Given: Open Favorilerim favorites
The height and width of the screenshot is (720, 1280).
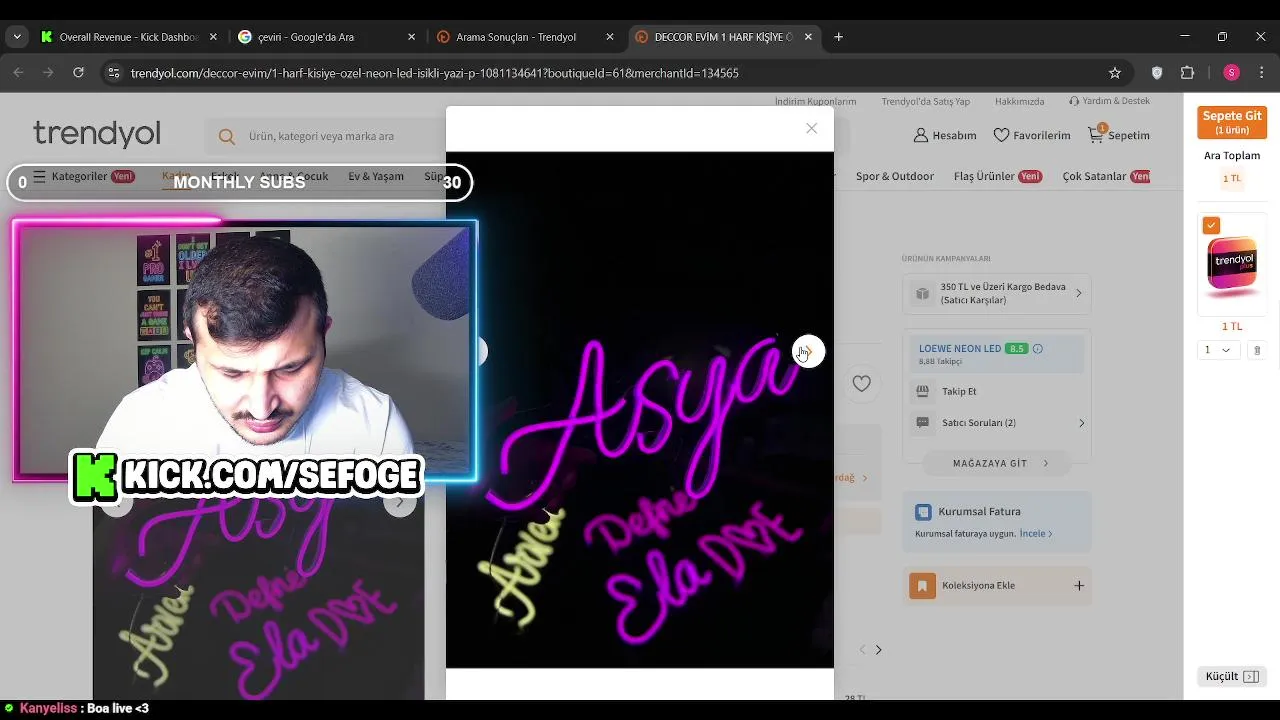Looking at the screenshot, I should (x=1031, y=135).
